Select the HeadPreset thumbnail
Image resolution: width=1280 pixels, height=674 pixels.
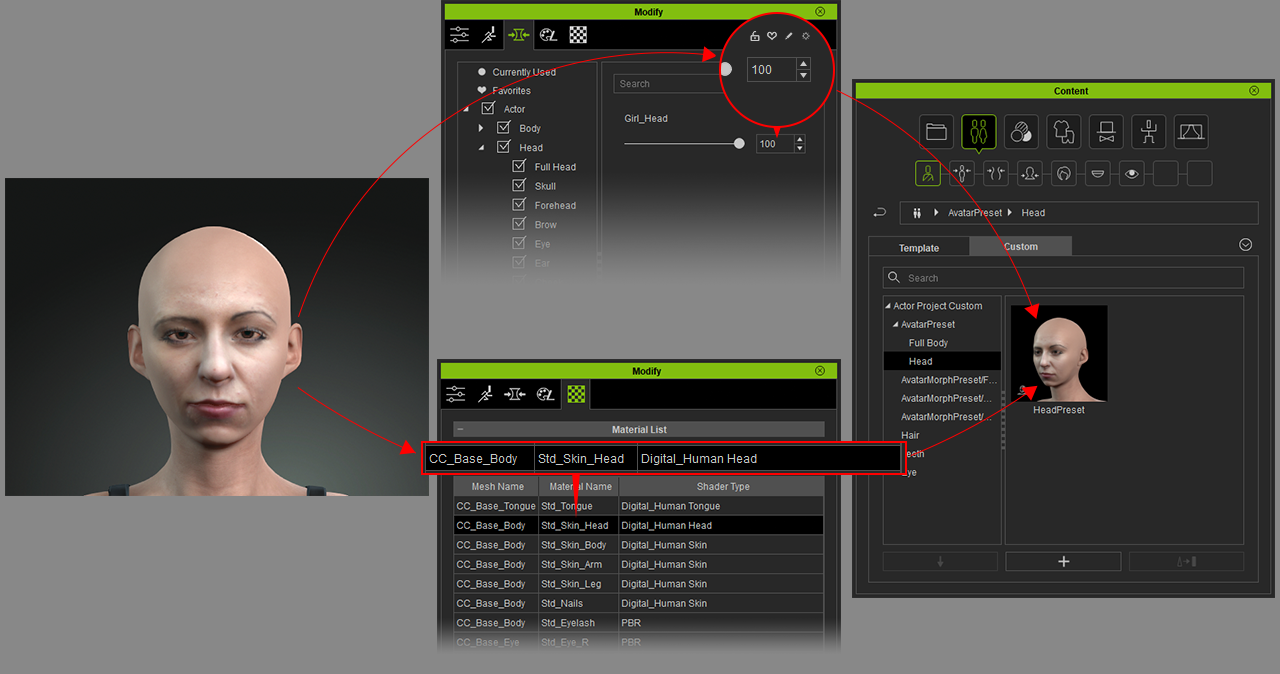(1059, 354)
